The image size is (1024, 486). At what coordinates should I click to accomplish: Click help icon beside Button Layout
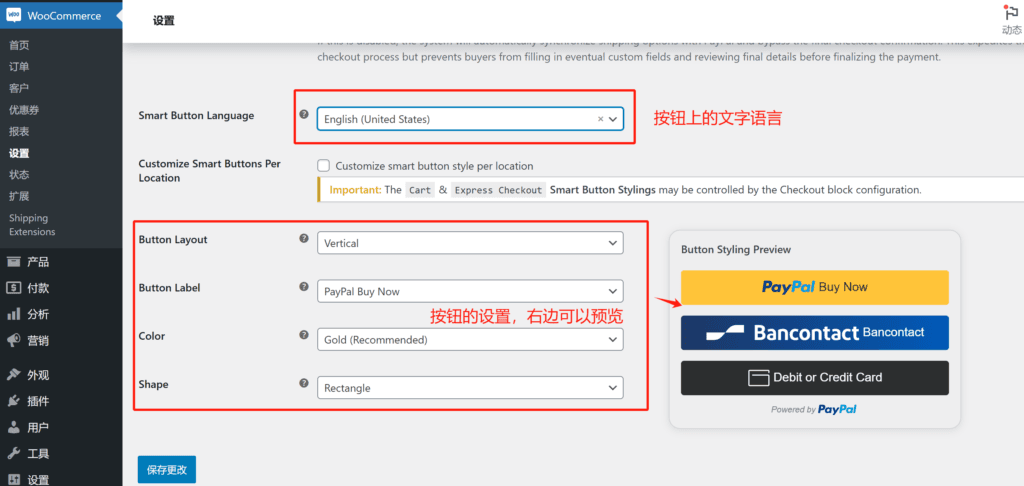(x=304, y=238)
